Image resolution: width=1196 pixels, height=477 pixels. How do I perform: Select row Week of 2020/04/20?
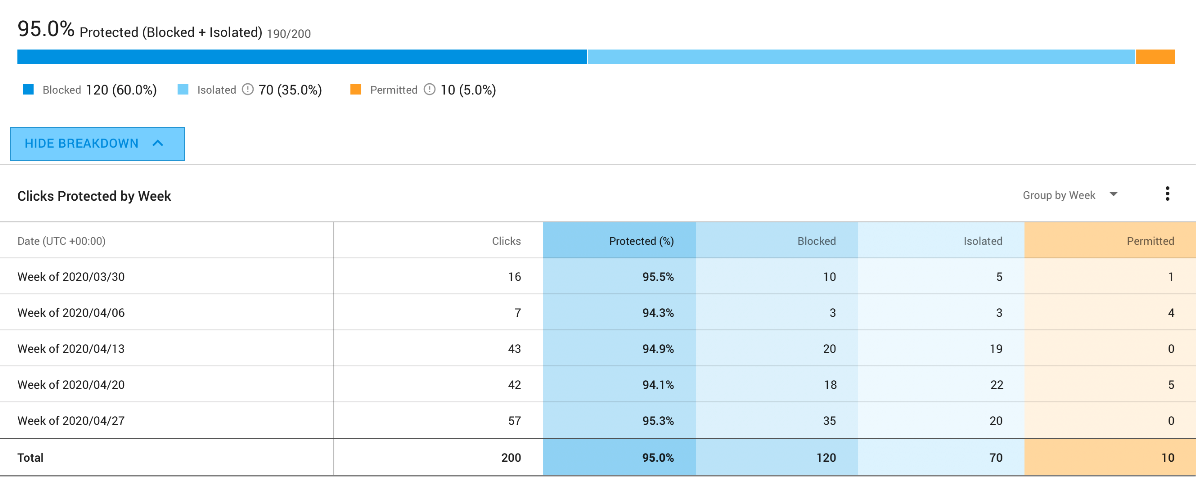tap(598, 384)
